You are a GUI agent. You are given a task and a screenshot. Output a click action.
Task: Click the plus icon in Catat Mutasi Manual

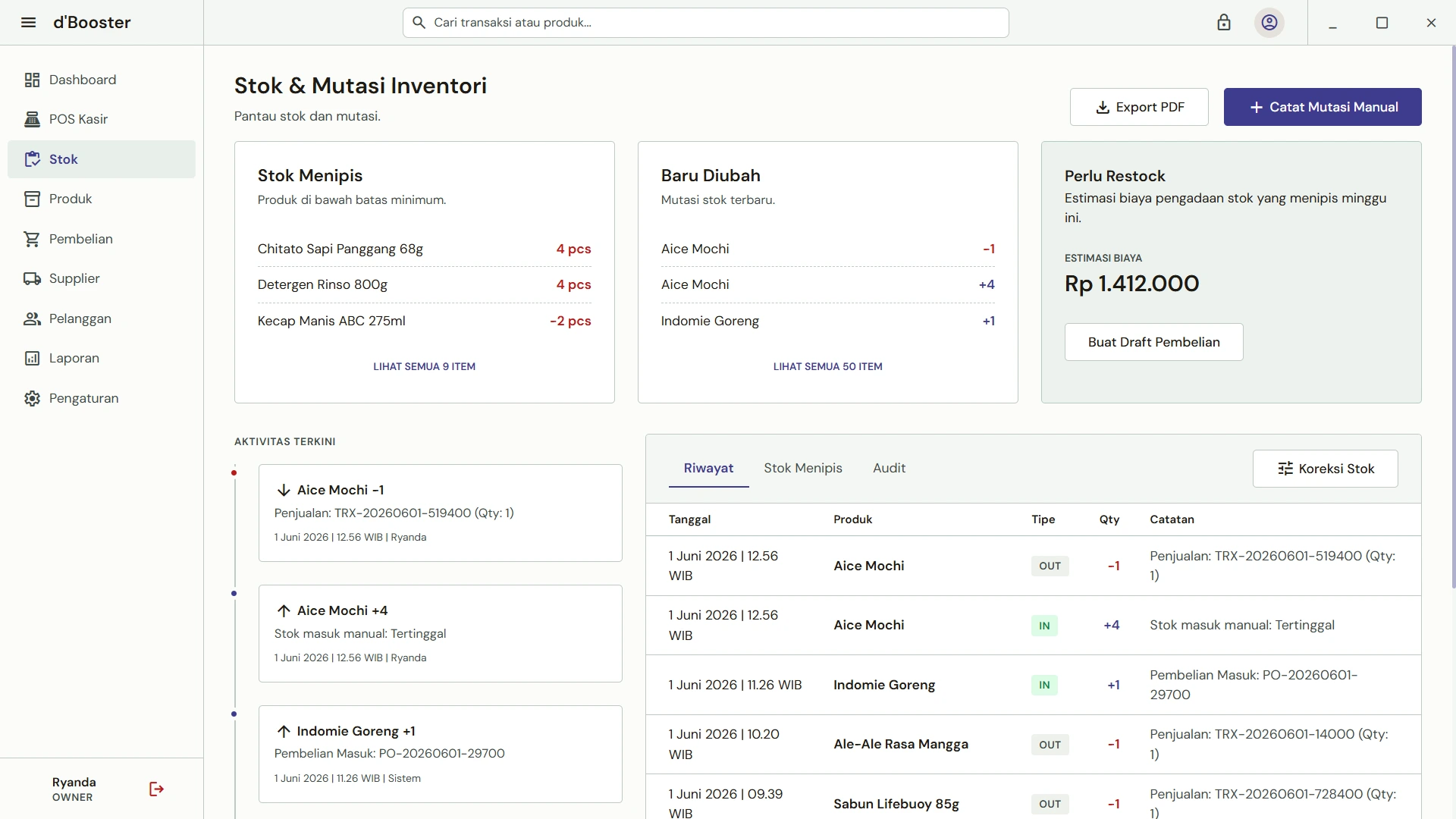tap(1257, 108)
